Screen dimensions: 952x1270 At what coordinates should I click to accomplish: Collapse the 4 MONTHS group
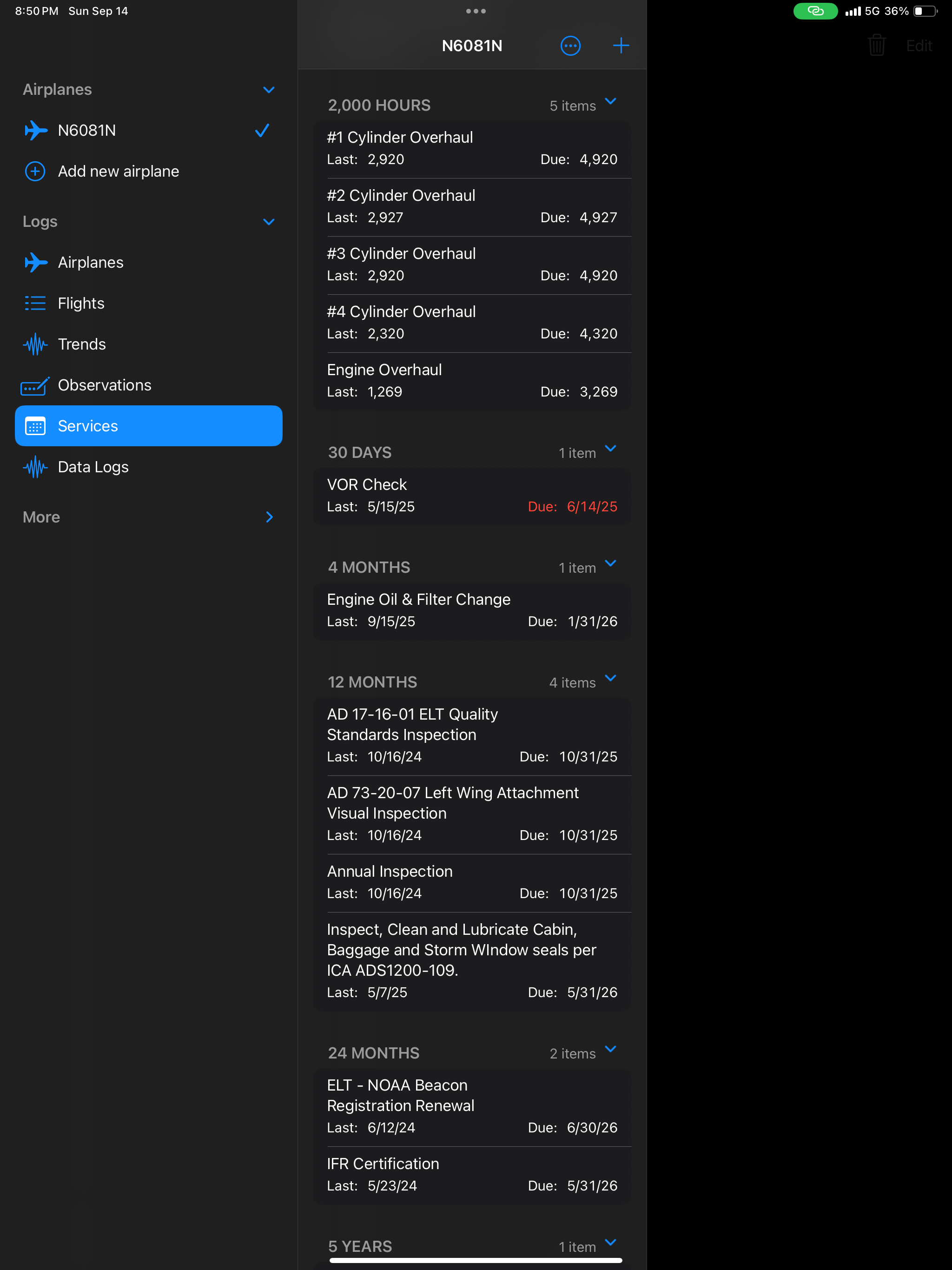coord(611,563)
